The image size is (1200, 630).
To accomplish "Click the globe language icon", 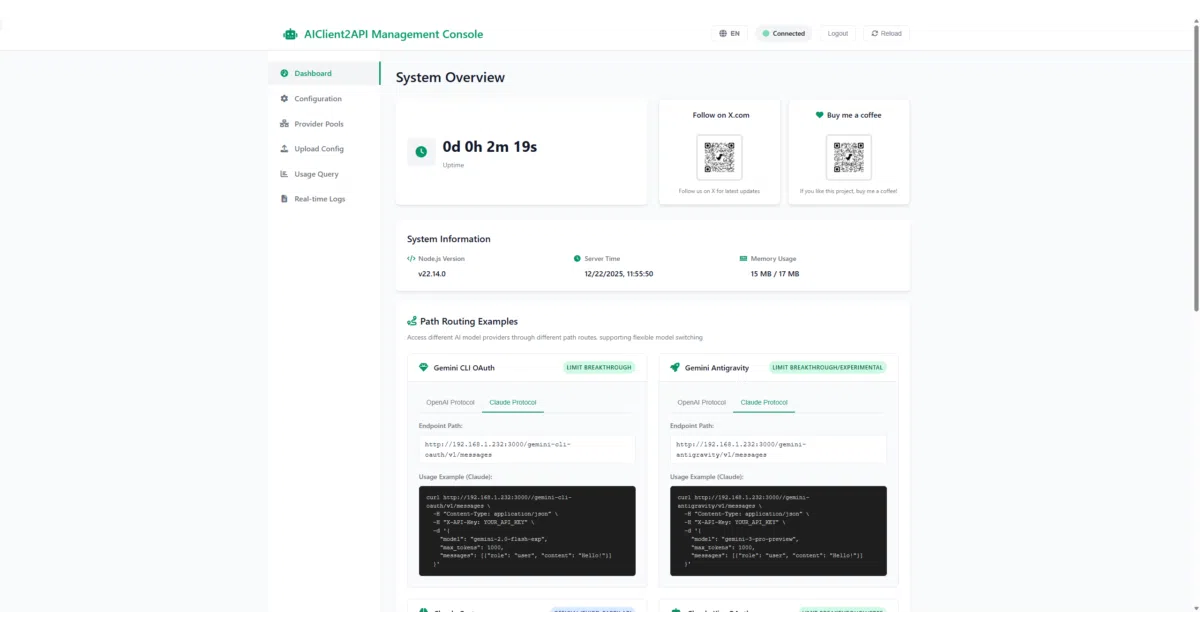I will (x=723, y=34).
